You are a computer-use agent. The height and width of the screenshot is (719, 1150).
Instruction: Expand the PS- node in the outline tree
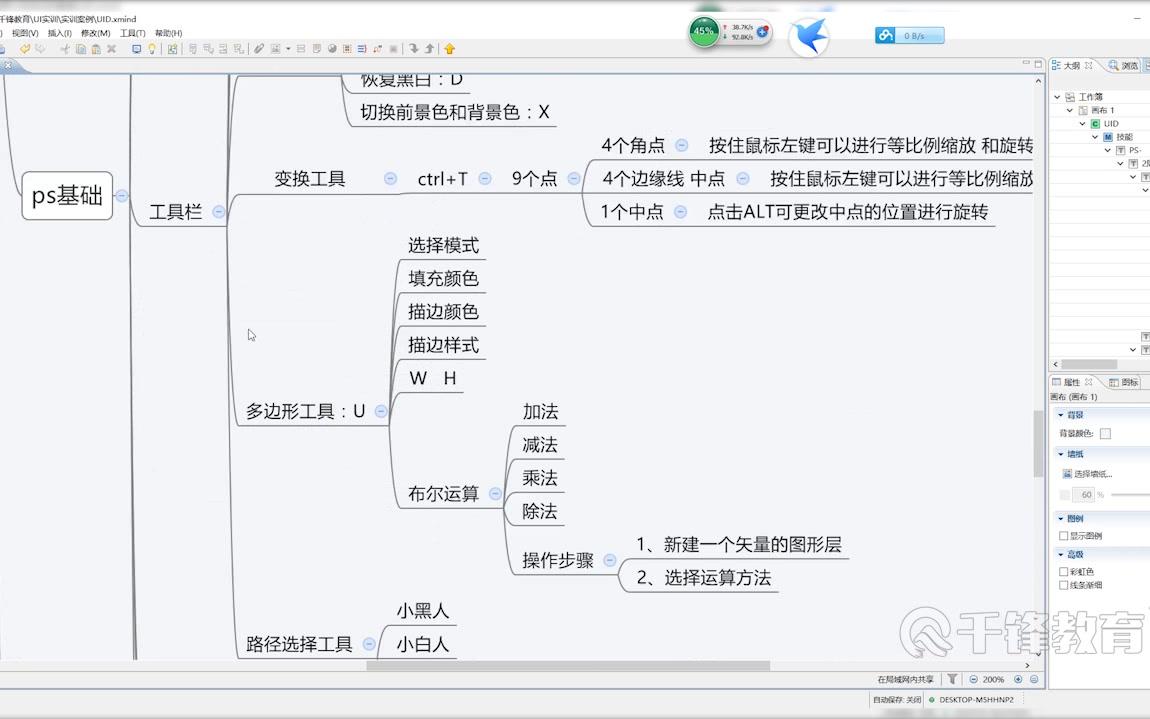pyautogui.click(x=1107, y=150)
